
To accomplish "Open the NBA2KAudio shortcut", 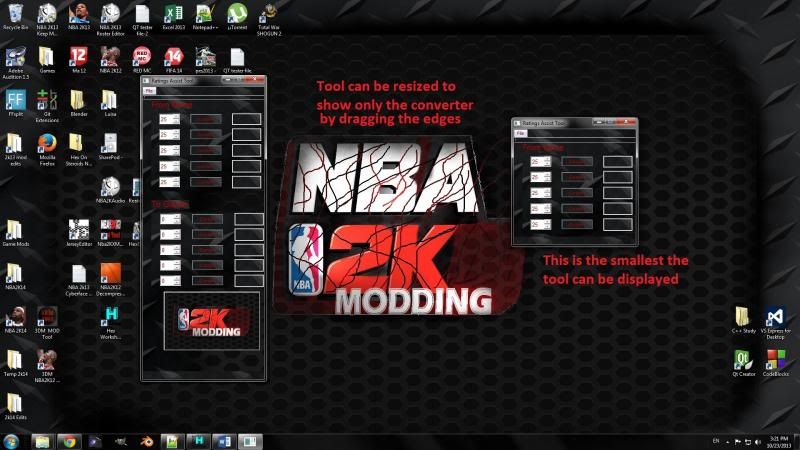I will pyautogui.click(x=110, y=190).
